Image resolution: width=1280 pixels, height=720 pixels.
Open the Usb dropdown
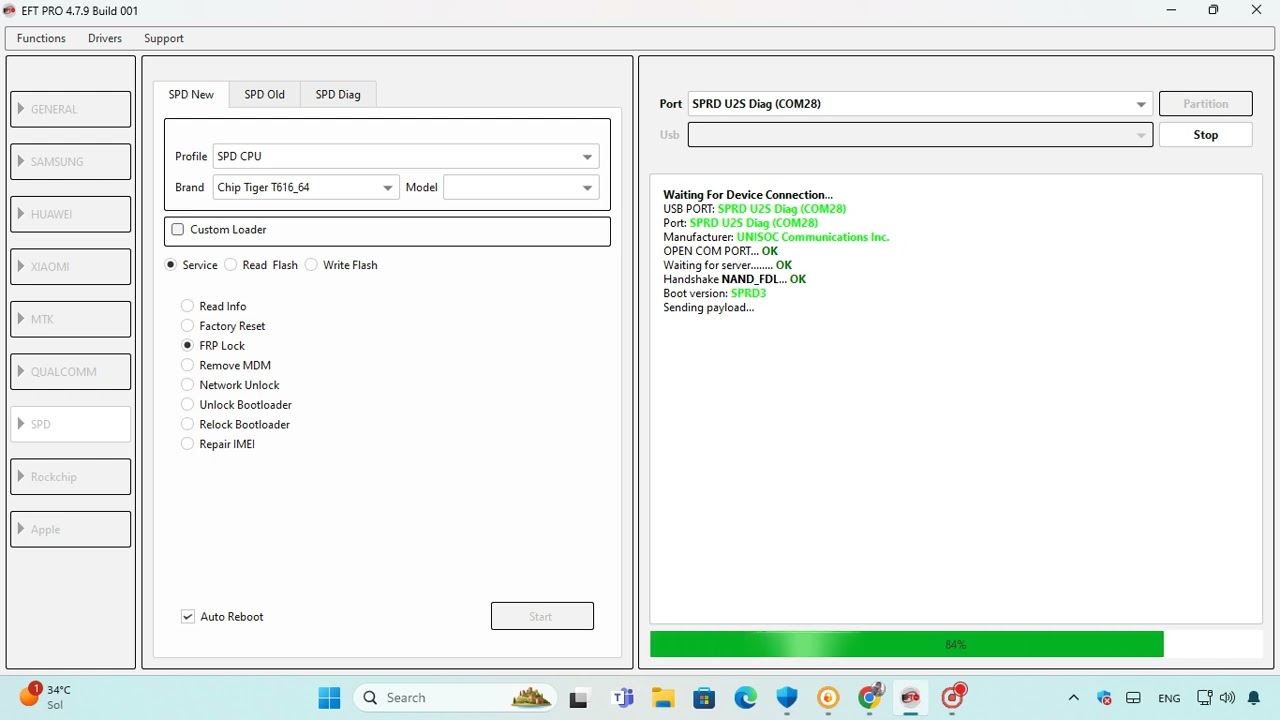click(x=920, y=134)
